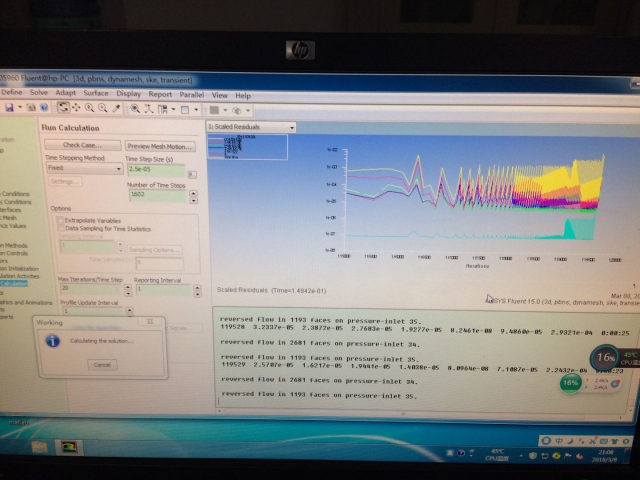Click the Time Step Size input field

pos(154,170)
